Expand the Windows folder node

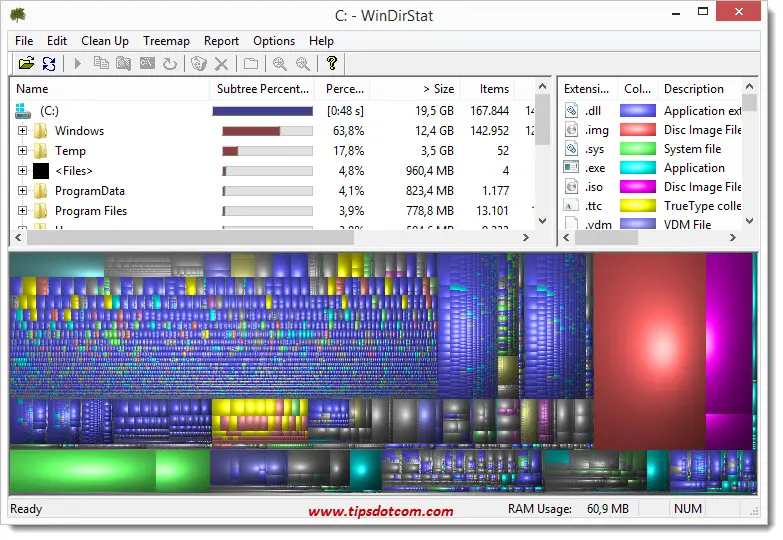click(x=22, y=131)
